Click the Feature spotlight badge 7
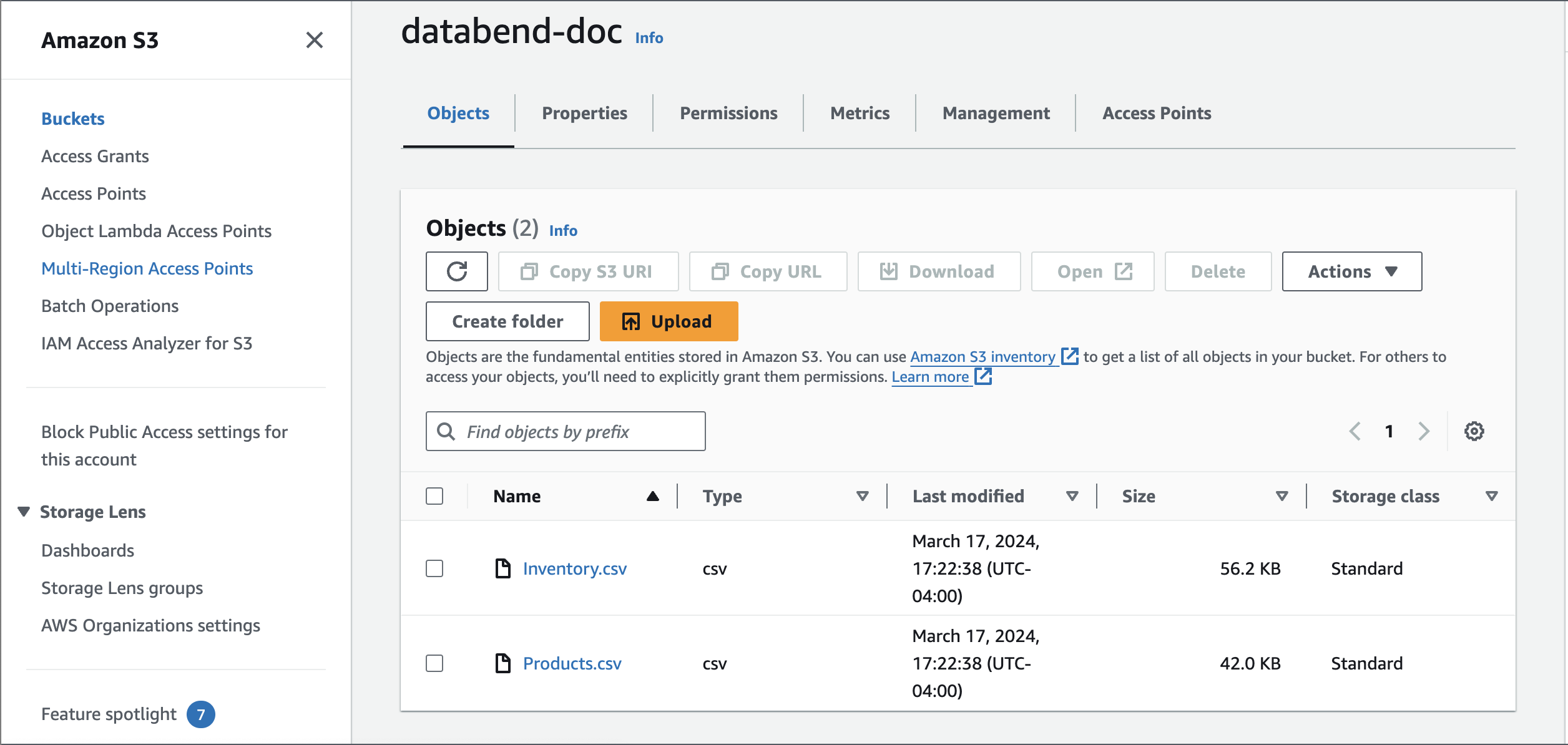 [201, 714]
